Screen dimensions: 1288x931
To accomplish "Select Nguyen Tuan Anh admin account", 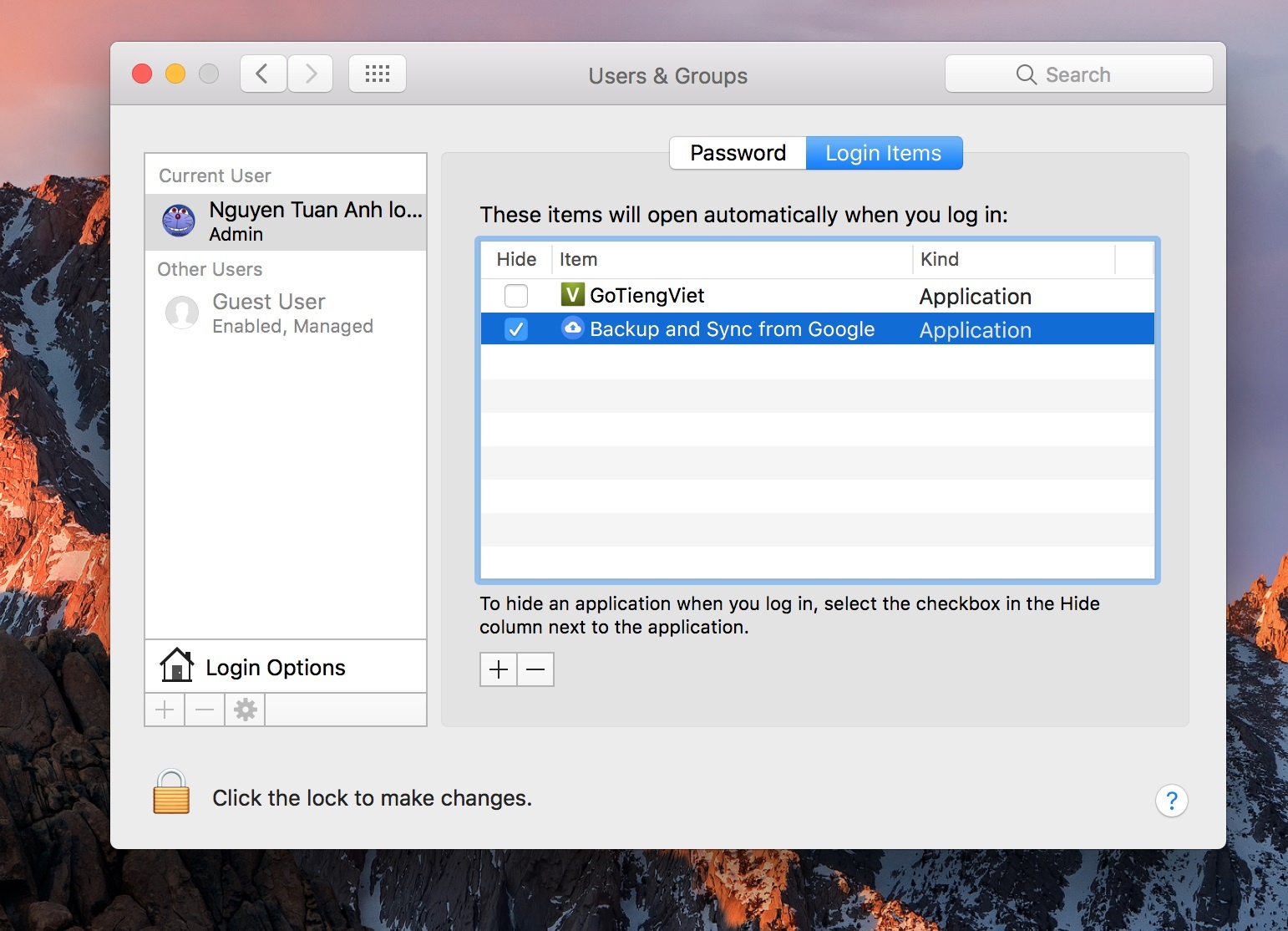I will coord(286,221).
